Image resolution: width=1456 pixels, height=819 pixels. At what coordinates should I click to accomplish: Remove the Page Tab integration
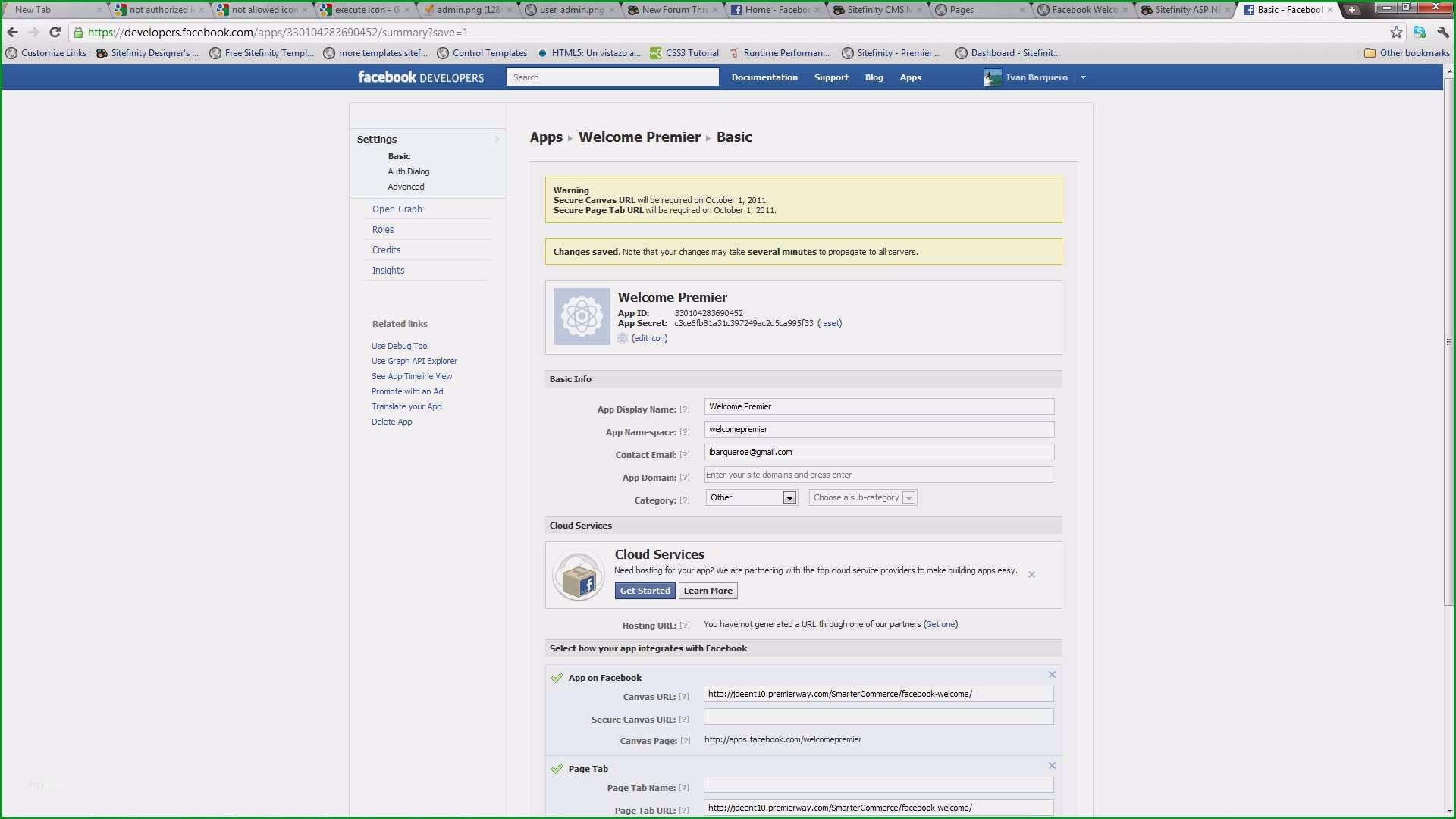[1052, 765]
